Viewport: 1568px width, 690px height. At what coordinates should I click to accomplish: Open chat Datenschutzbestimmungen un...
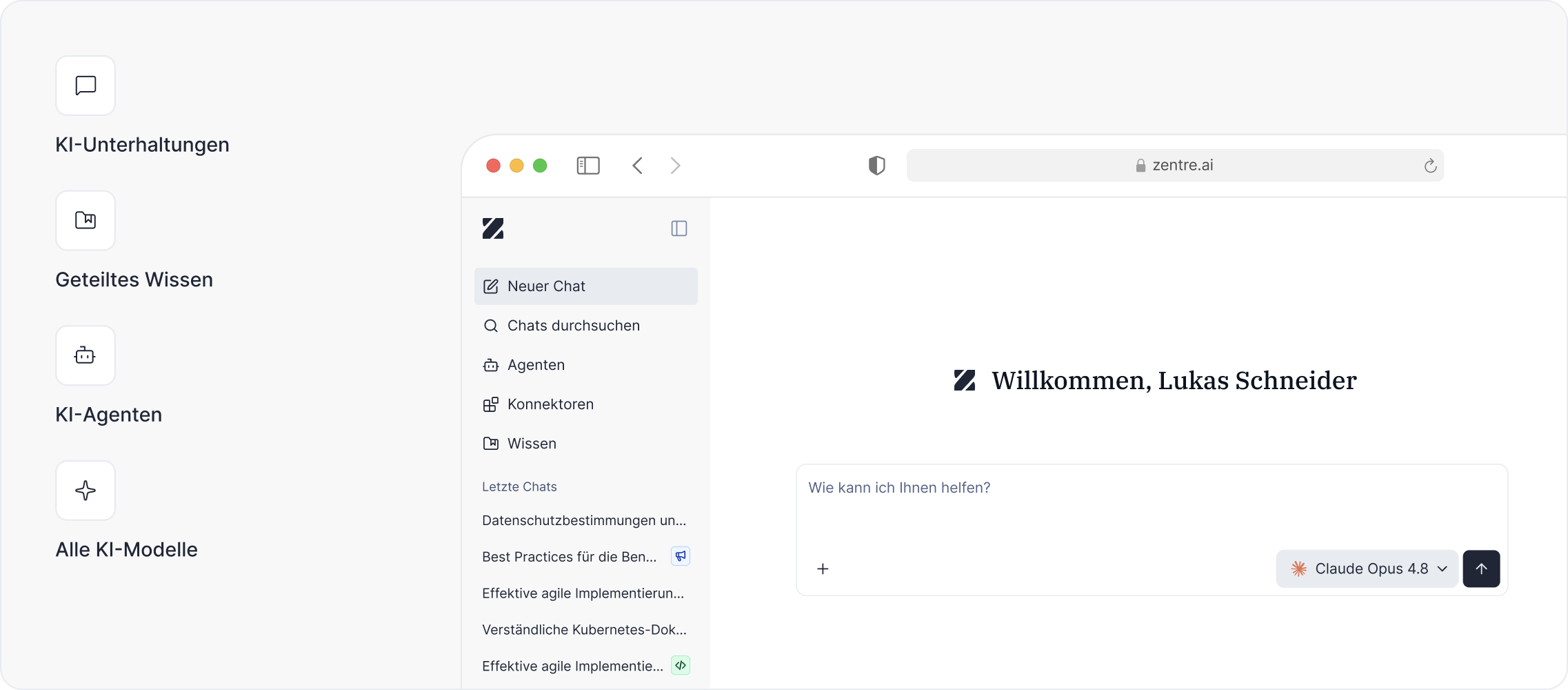pyautogui.click(x=586, y=520)
